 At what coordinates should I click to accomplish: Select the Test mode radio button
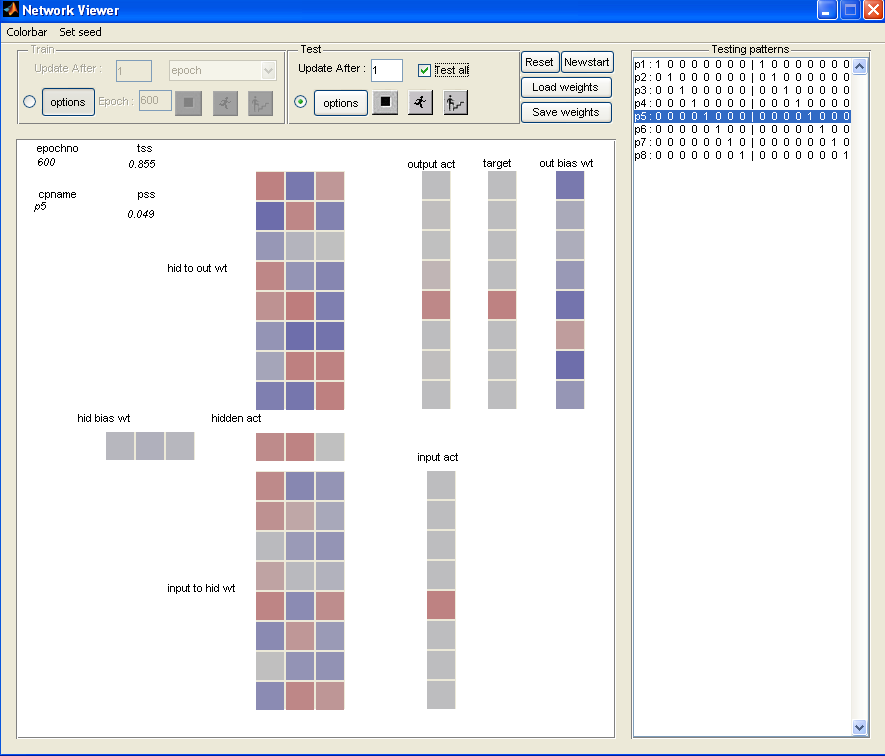click(x=300, y=102)
